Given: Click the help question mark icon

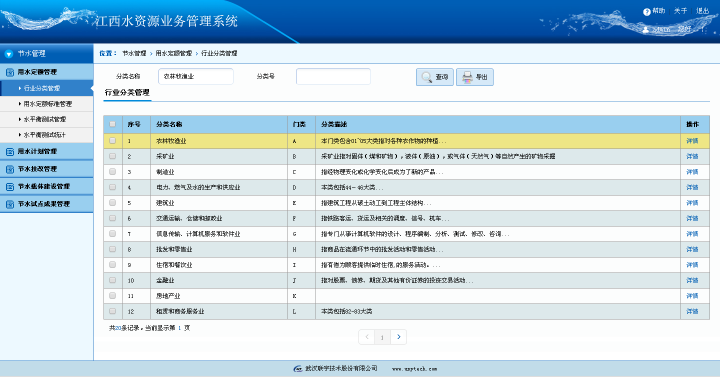Looking at the screenshot, I should tap(647, 11).
